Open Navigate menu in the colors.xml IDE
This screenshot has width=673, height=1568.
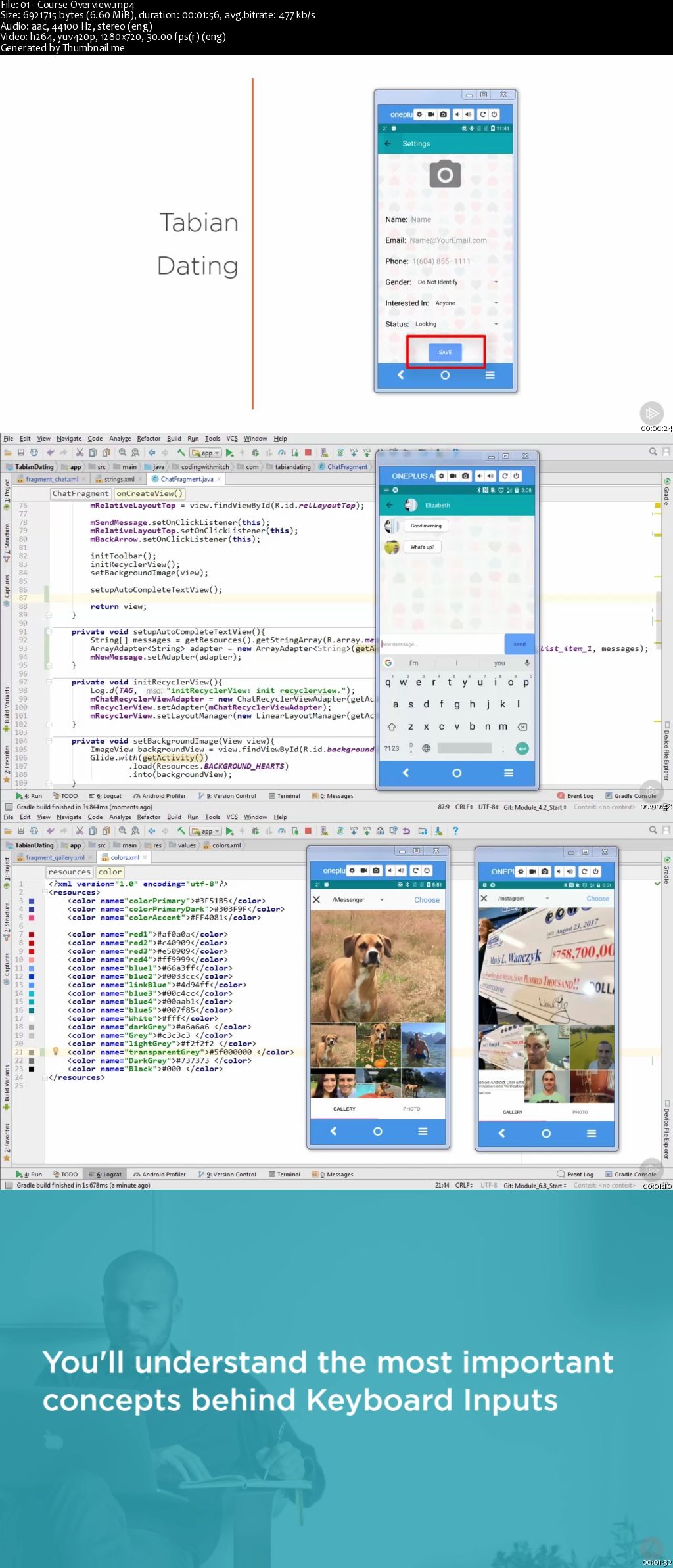coord(69,817)
